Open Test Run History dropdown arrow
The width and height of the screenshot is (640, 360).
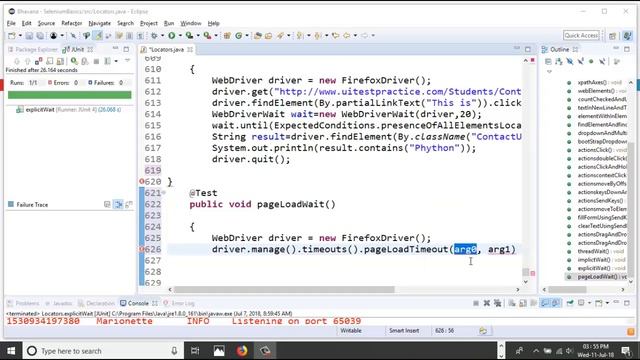point(116,61)
